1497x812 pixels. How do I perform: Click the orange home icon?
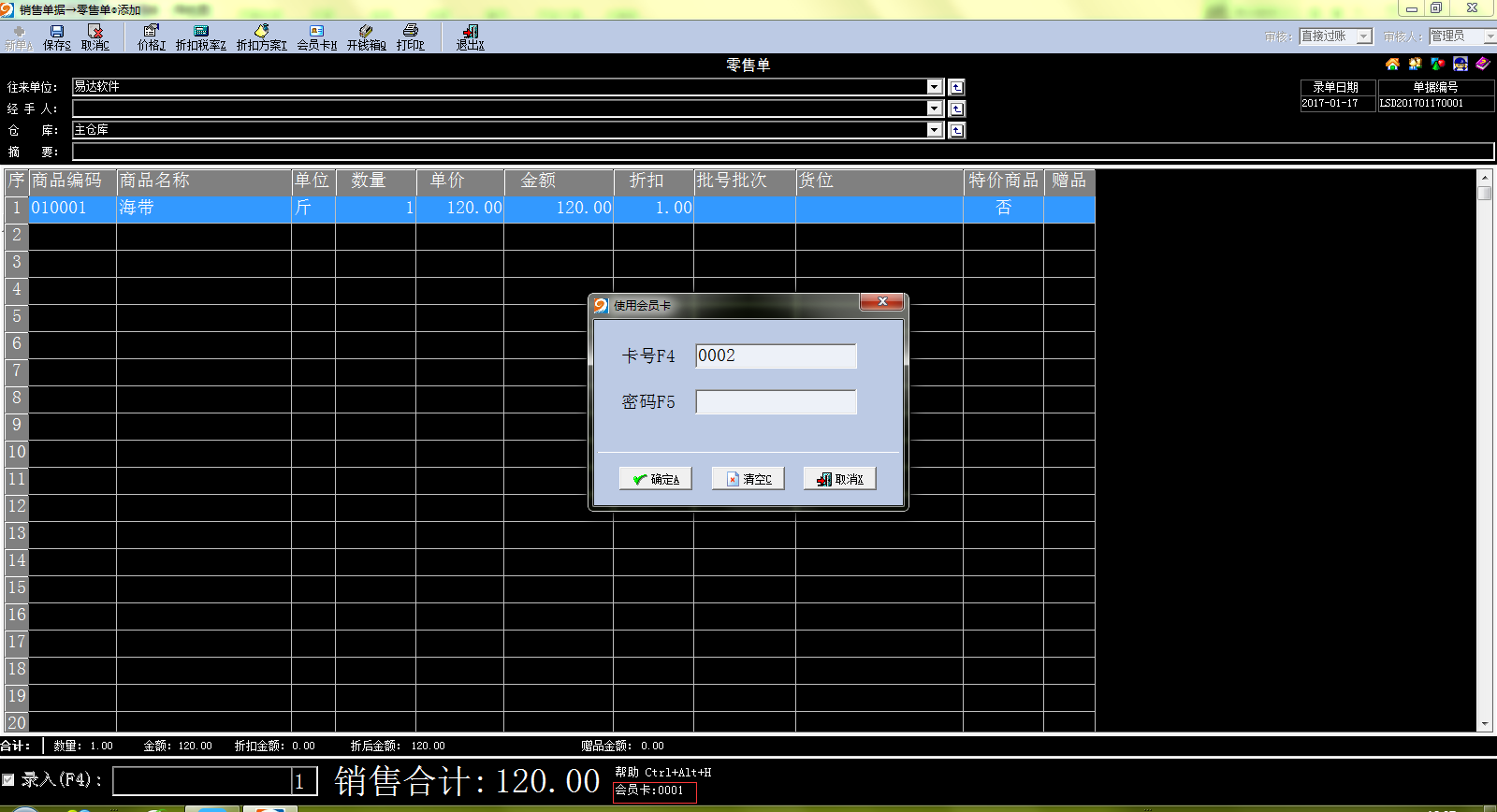(1392, 64)
